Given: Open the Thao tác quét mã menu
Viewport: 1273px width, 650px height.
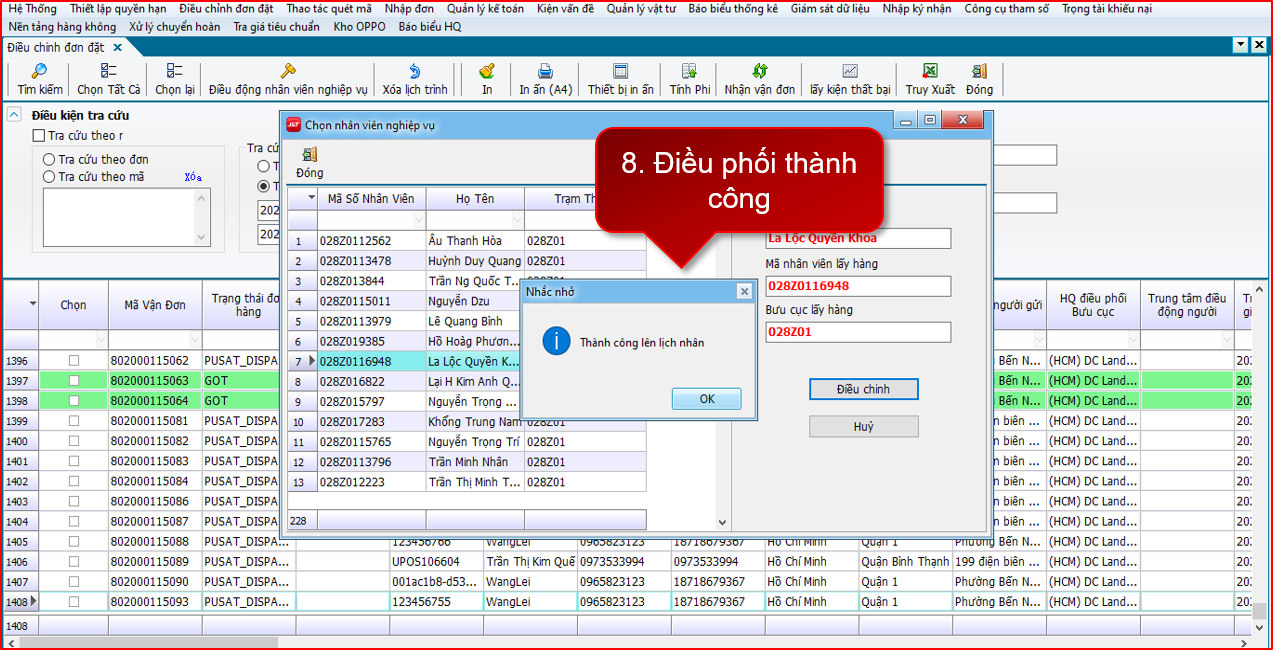Looking at the screenshot, I should click(328, 9).
